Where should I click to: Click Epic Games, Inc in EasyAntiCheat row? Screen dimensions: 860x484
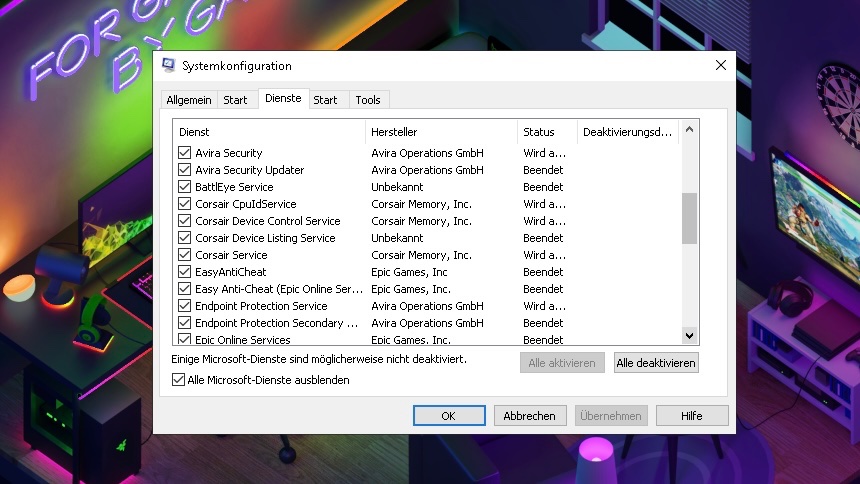(x=409, y=272)
